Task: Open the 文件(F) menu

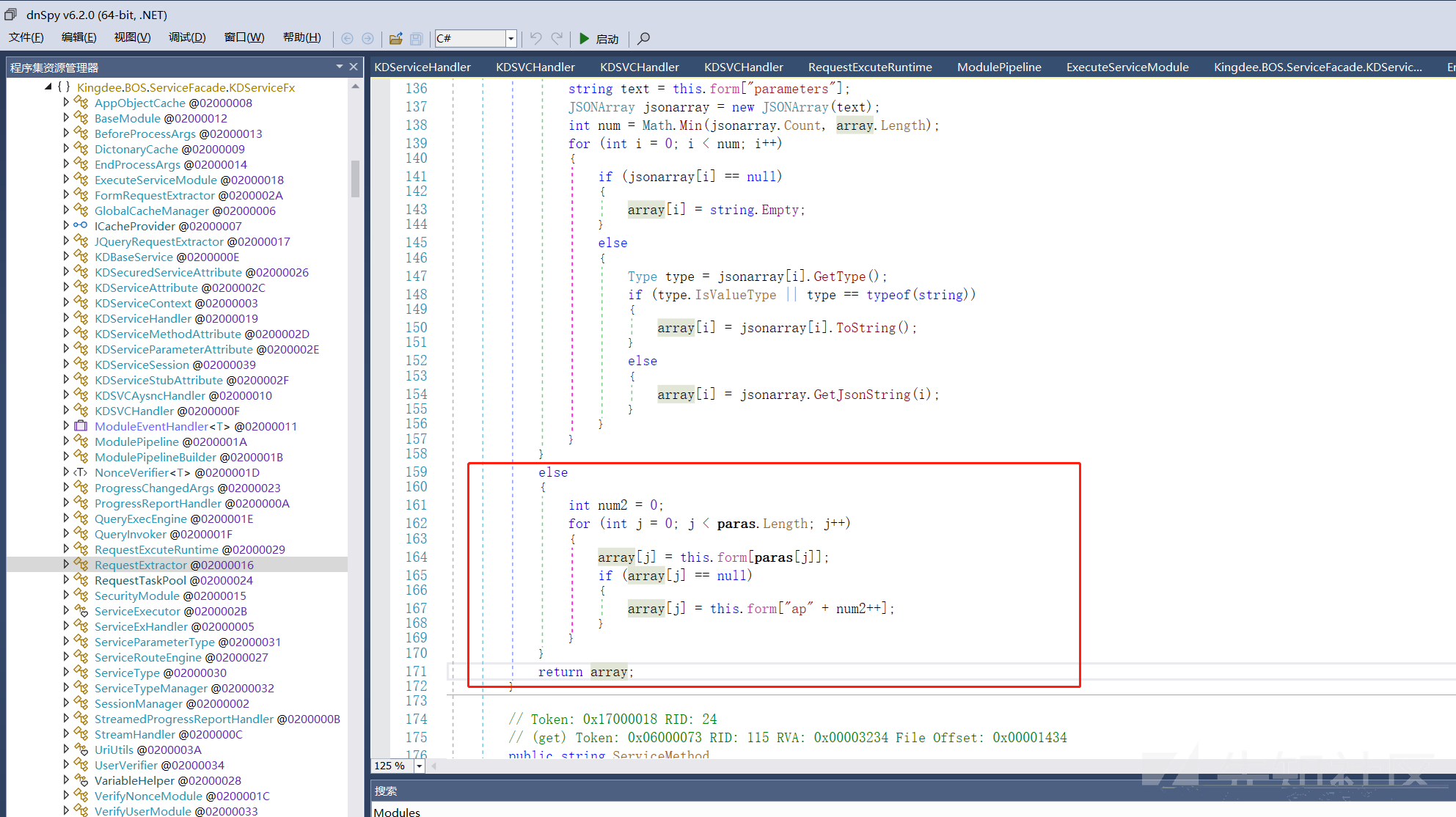Action: (26, 37)
